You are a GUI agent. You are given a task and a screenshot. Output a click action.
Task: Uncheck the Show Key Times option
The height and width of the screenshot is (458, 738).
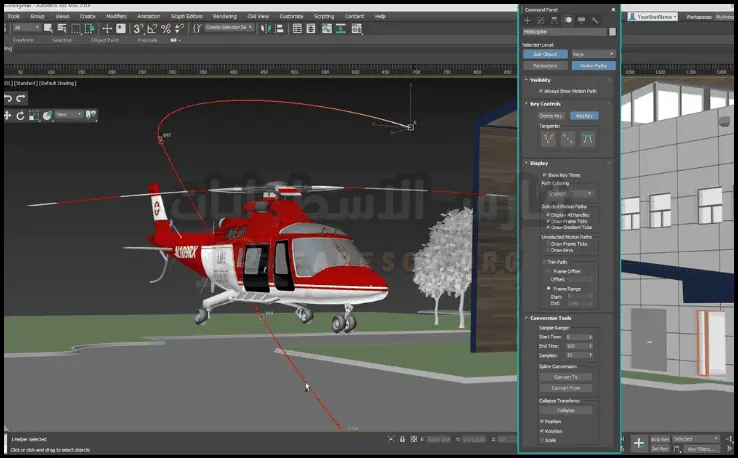[x=544, y=175]
